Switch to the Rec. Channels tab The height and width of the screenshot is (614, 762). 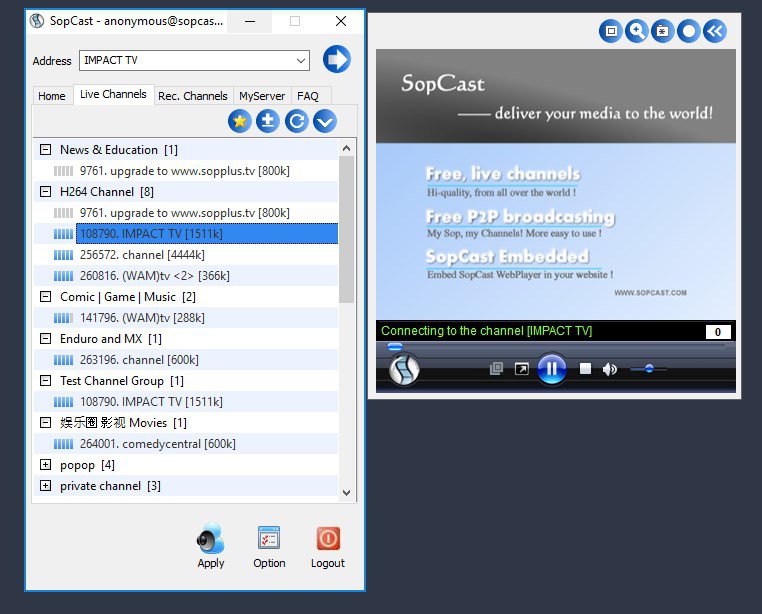[193, 96]
